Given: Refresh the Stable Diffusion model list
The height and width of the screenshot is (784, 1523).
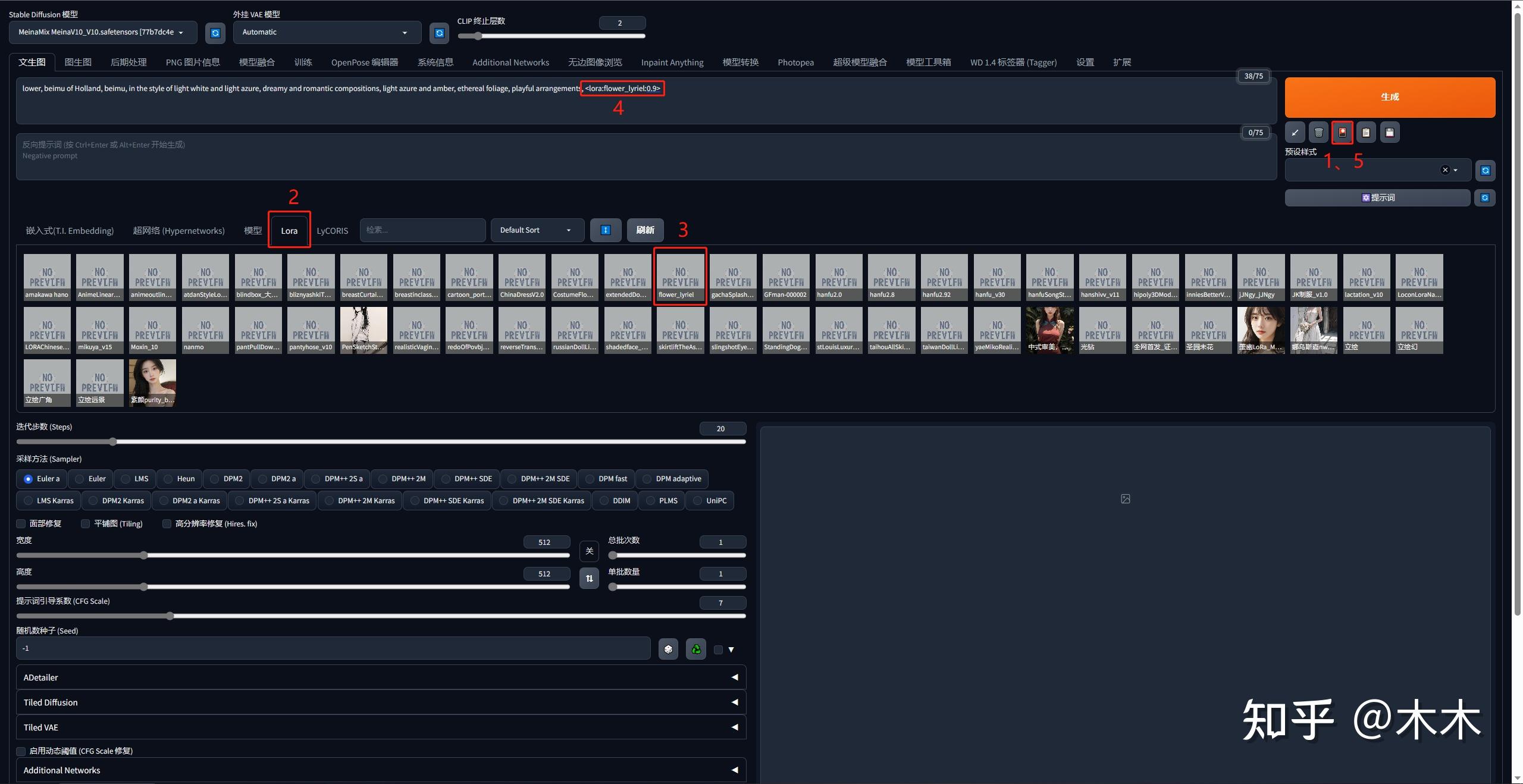Looking at the screenshot, I should [x=215, y=33].
